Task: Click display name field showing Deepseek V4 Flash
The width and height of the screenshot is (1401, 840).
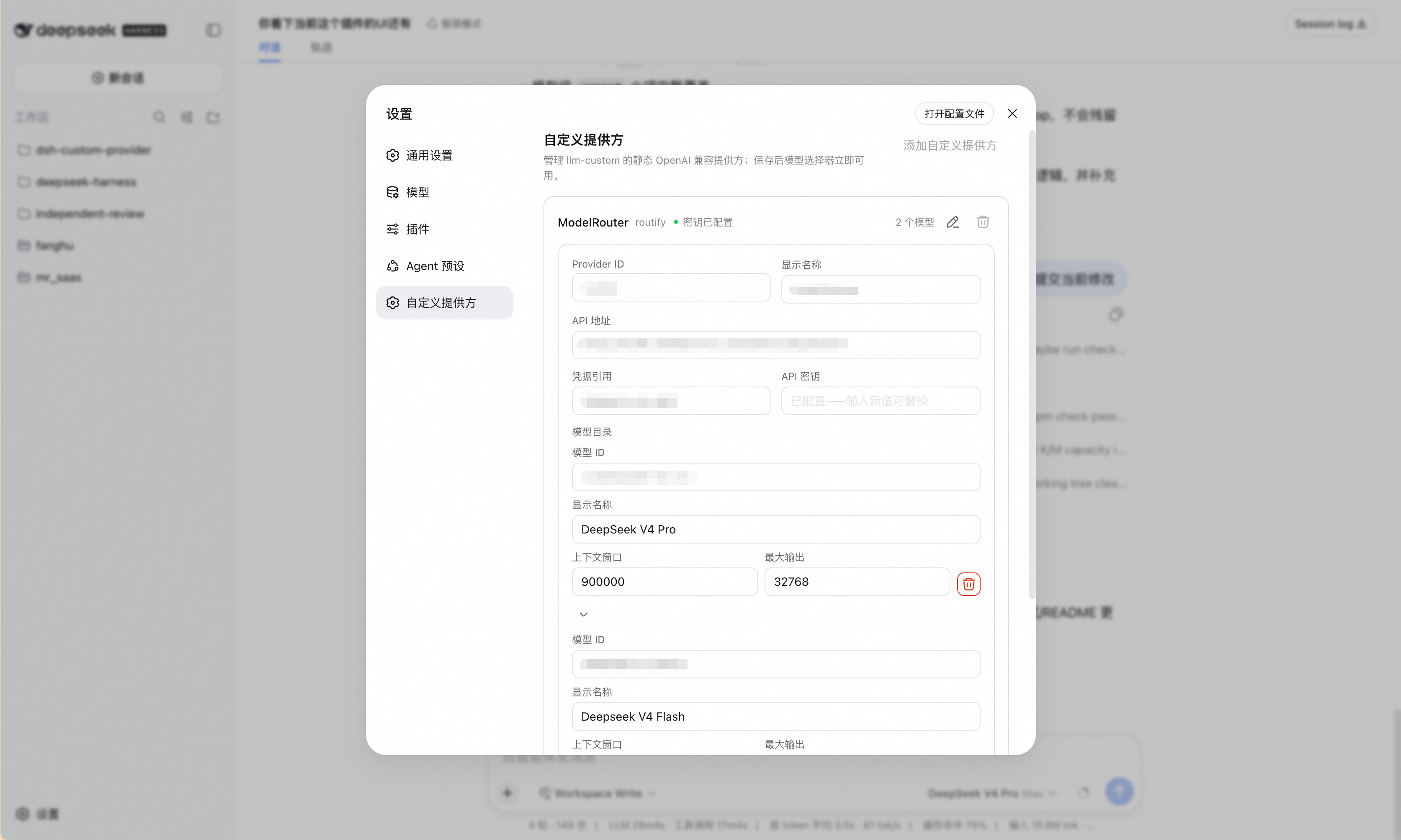Action: 776,716
